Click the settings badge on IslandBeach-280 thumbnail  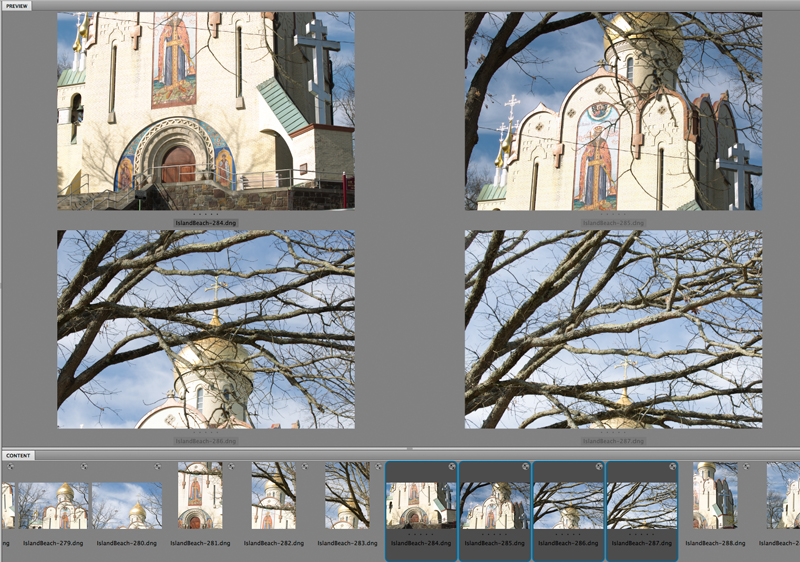(158, 467)
